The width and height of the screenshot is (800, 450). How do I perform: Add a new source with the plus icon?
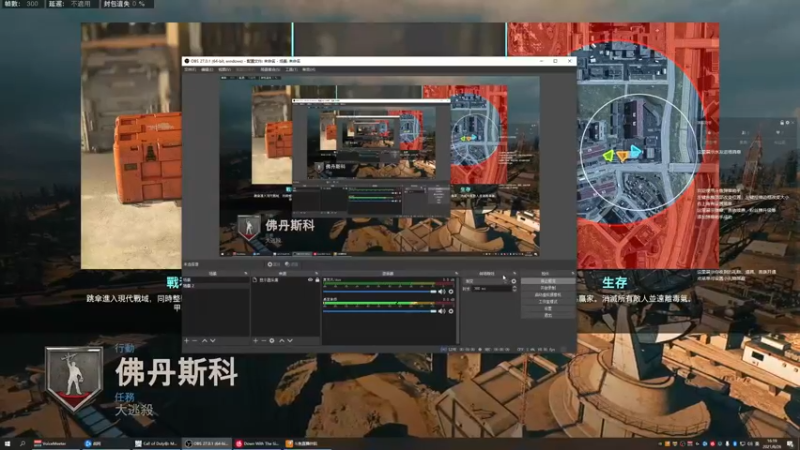tap(255, 340)
